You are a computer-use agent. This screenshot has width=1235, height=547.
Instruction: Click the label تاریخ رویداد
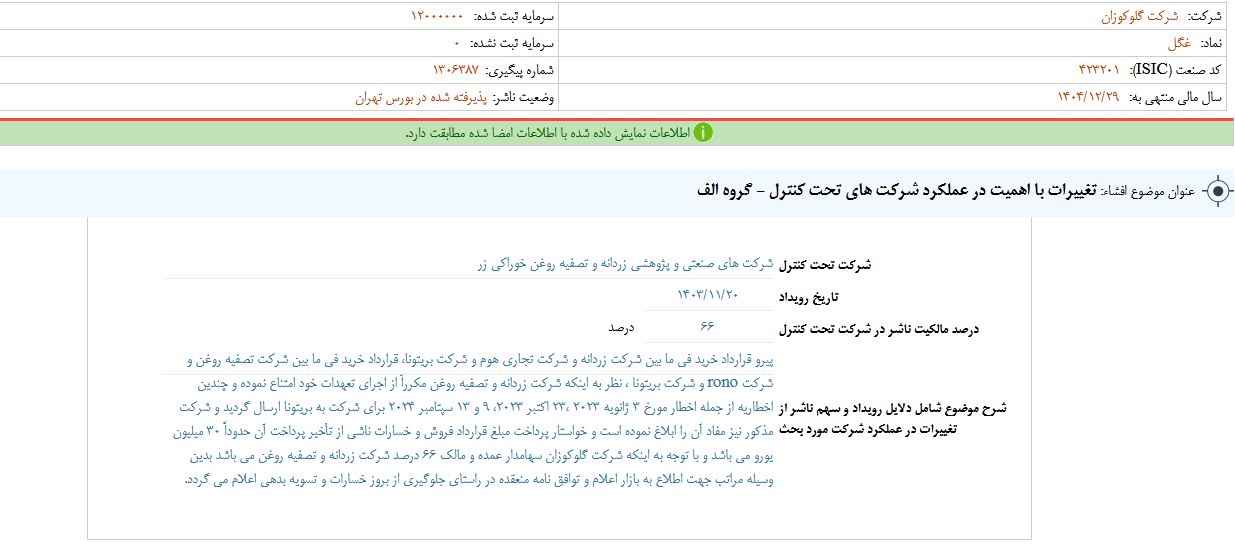(810, 298)
